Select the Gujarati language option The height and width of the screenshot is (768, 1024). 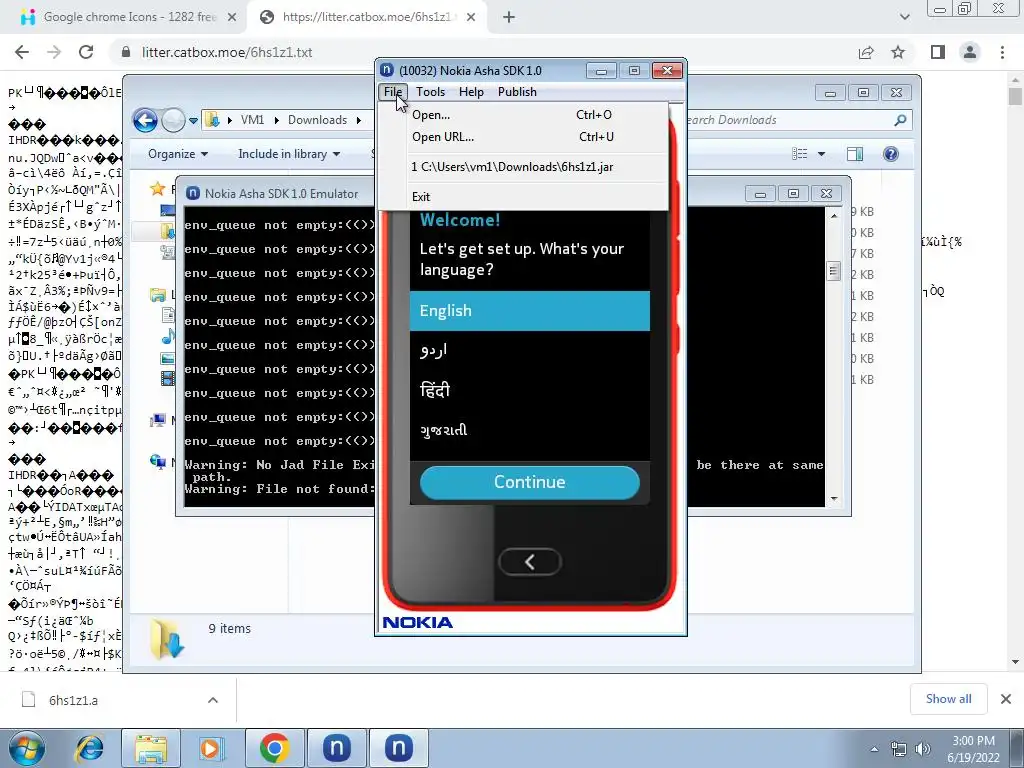(x=530, y=430)
